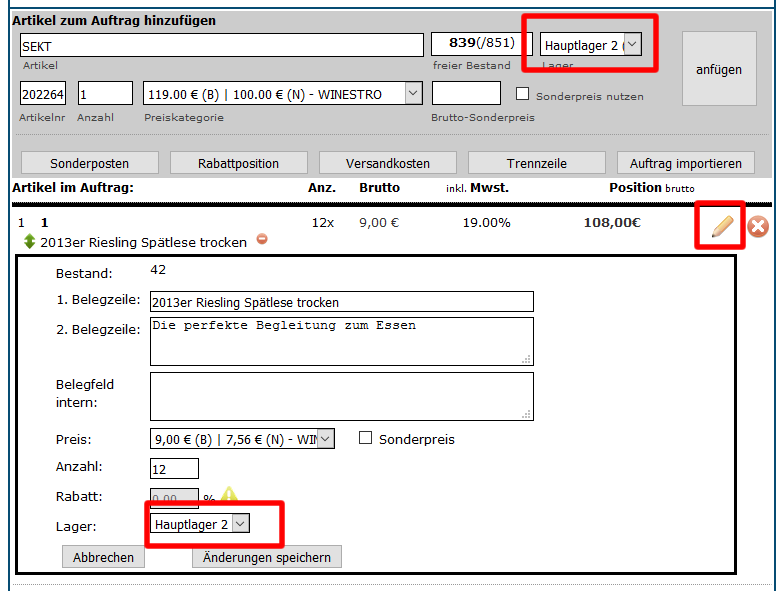Image resolution: width=783 pixels, height=591 pixels.
Task: Save with 'Änderungen speichern' button
Action: pyautogui.click(x=267, y=557)
